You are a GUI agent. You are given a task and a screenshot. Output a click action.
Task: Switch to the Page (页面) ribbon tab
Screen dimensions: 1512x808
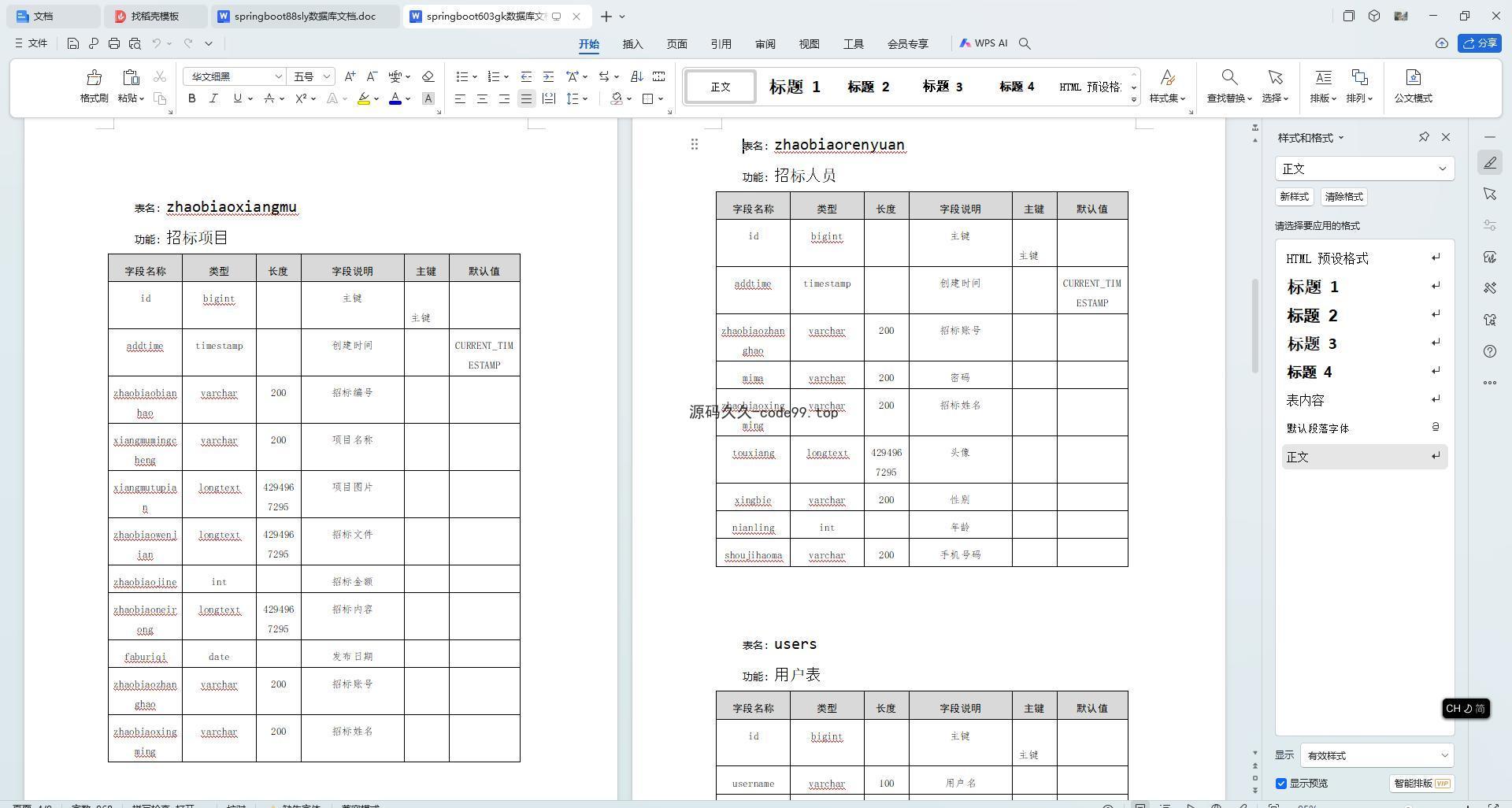(x=677, y=44)
